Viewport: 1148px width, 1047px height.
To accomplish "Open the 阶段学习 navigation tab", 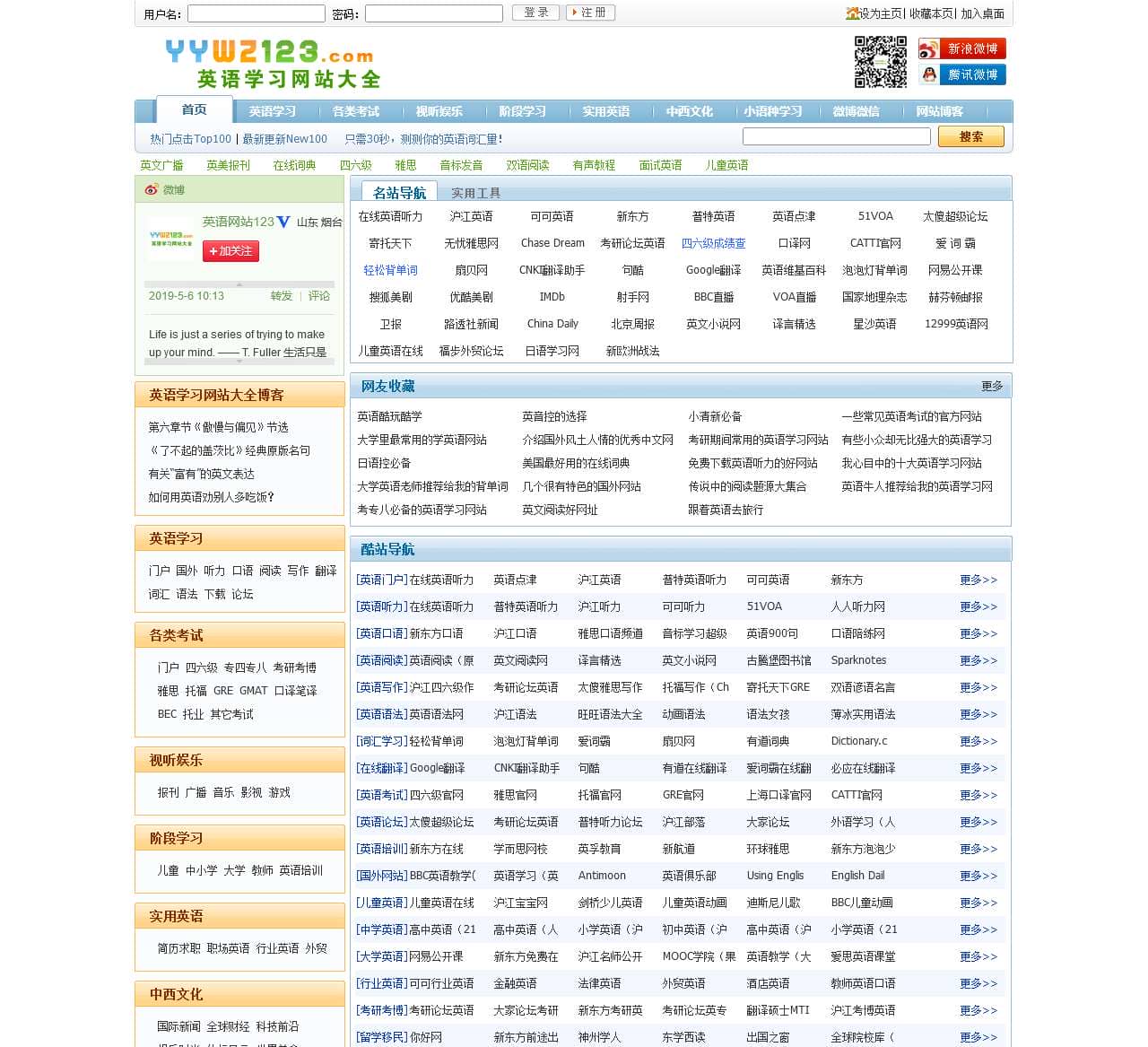I will point(523,111).
